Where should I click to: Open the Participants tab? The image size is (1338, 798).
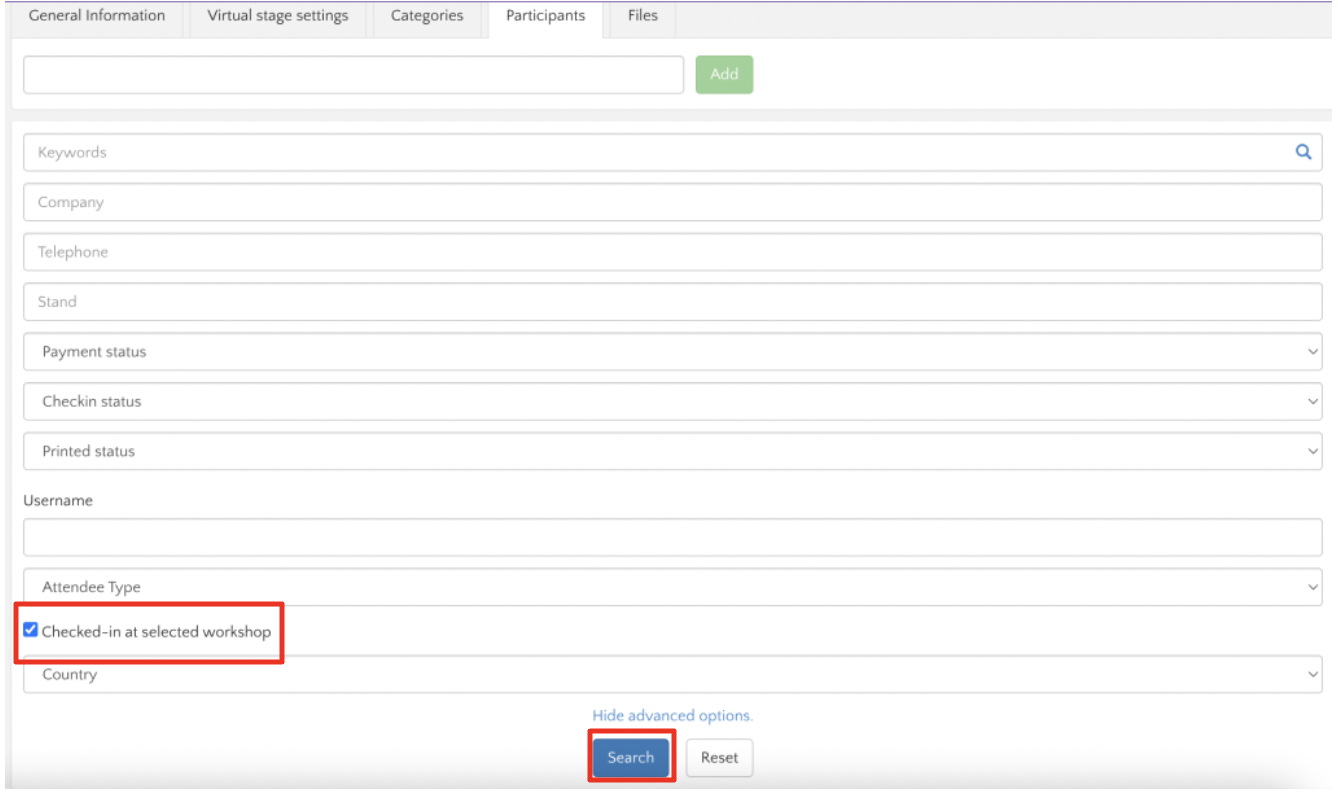pyautogui.click(x=547, y=15)
